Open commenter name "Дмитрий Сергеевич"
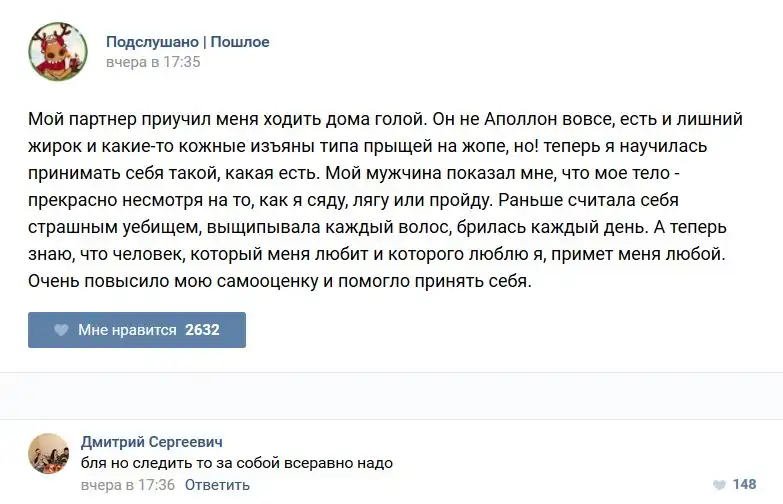 (151, 442)
